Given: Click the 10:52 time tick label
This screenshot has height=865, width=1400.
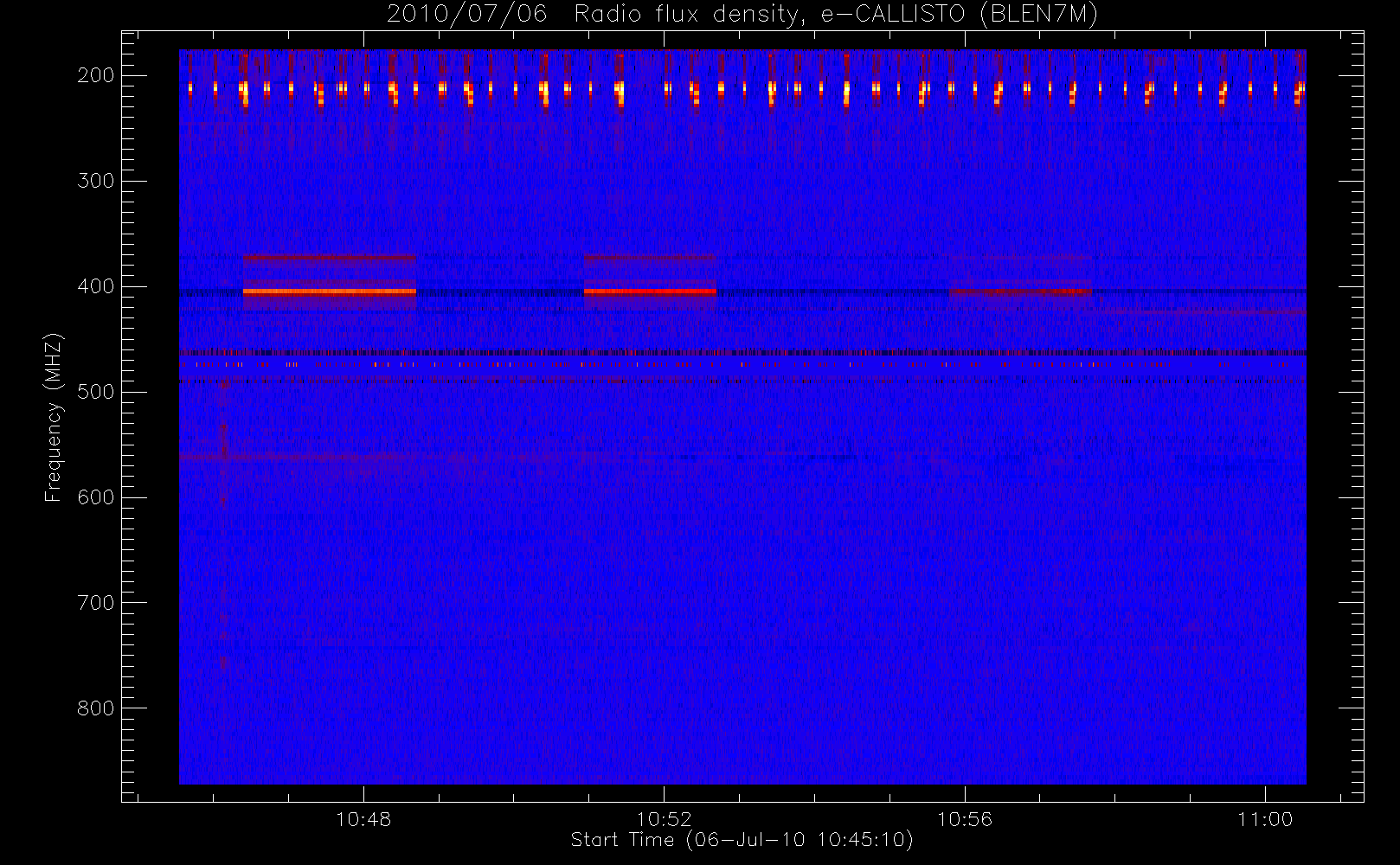Looking at the screenshot, I should pos(665,819).
